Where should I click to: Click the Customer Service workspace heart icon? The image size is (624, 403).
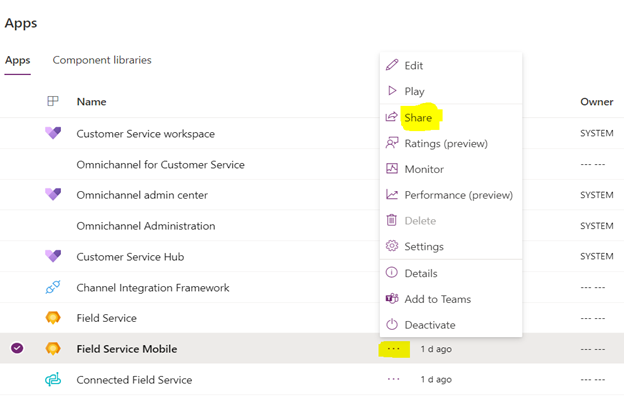(53, 133)
